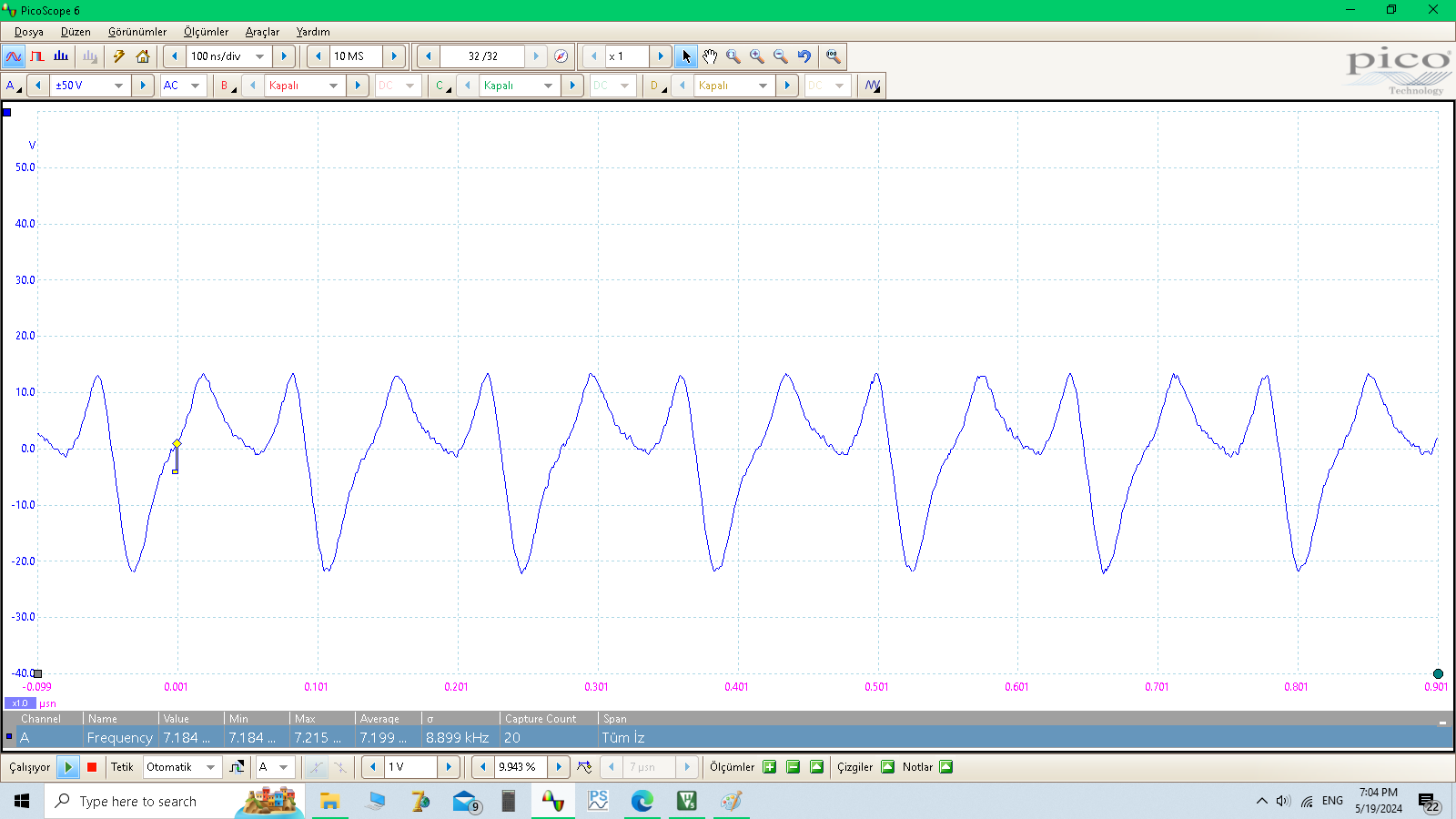Click the channel B options button

click(x=226, y=86)
